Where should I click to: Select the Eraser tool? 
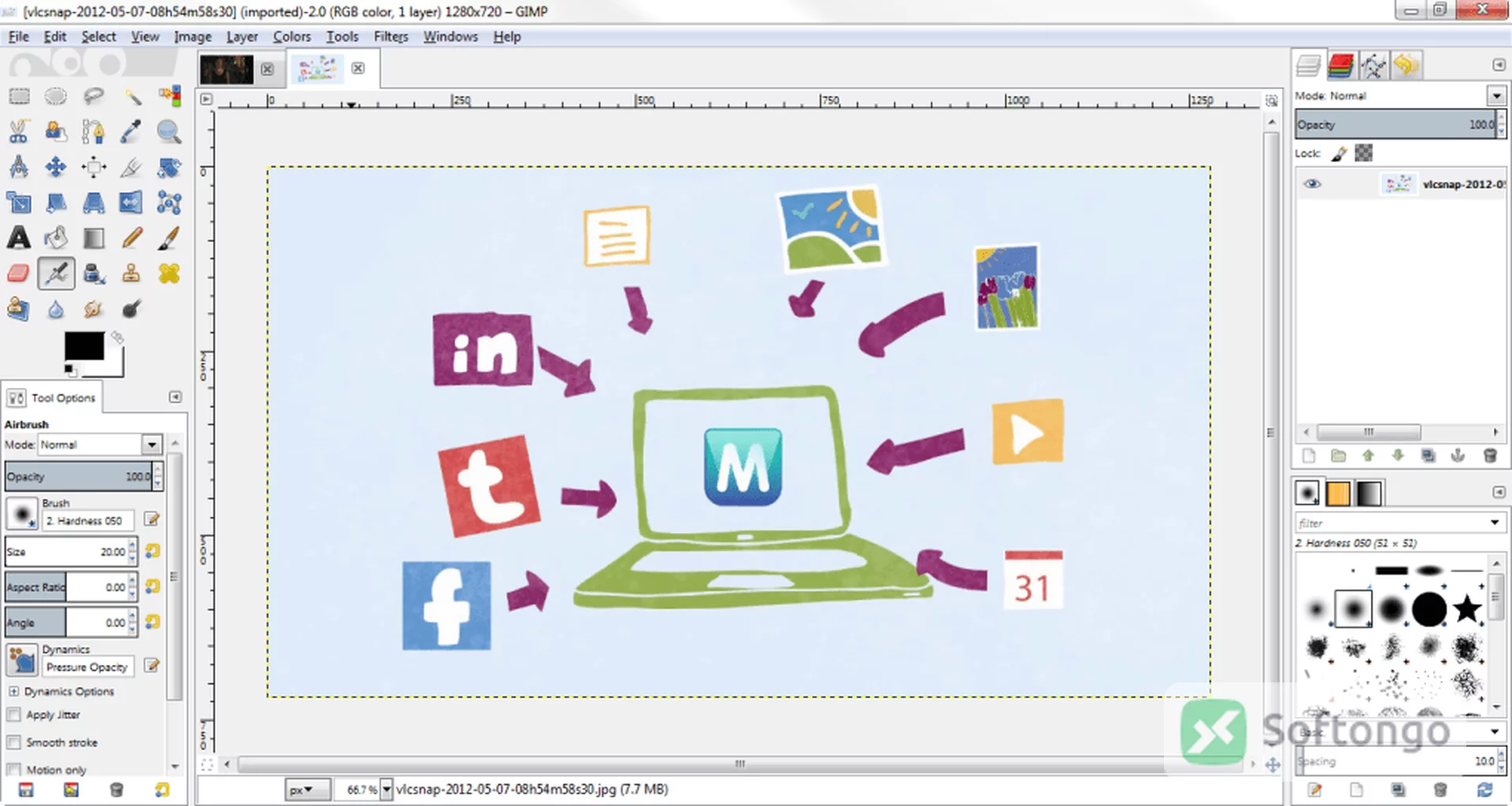pos(19,273)
